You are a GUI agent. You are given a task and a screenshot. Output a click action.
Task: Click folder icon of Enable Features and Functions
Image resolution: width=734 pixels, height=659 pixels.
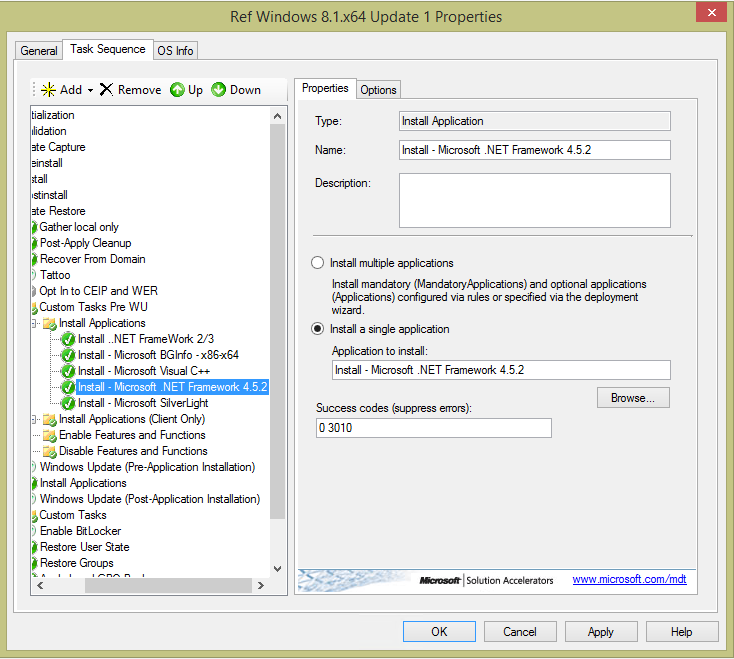click(49, 435)
